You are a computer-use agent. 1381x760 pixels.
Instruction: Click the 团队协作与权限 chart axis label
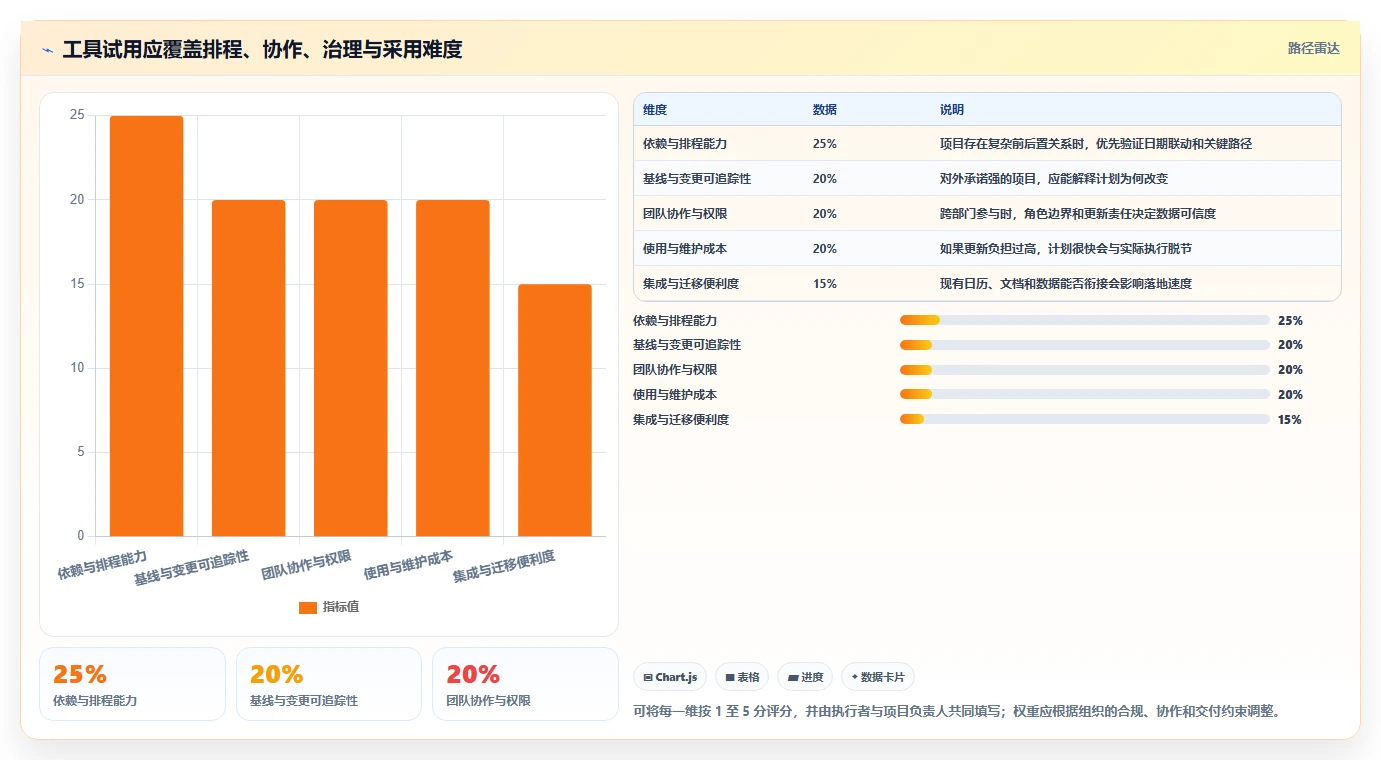307,565
